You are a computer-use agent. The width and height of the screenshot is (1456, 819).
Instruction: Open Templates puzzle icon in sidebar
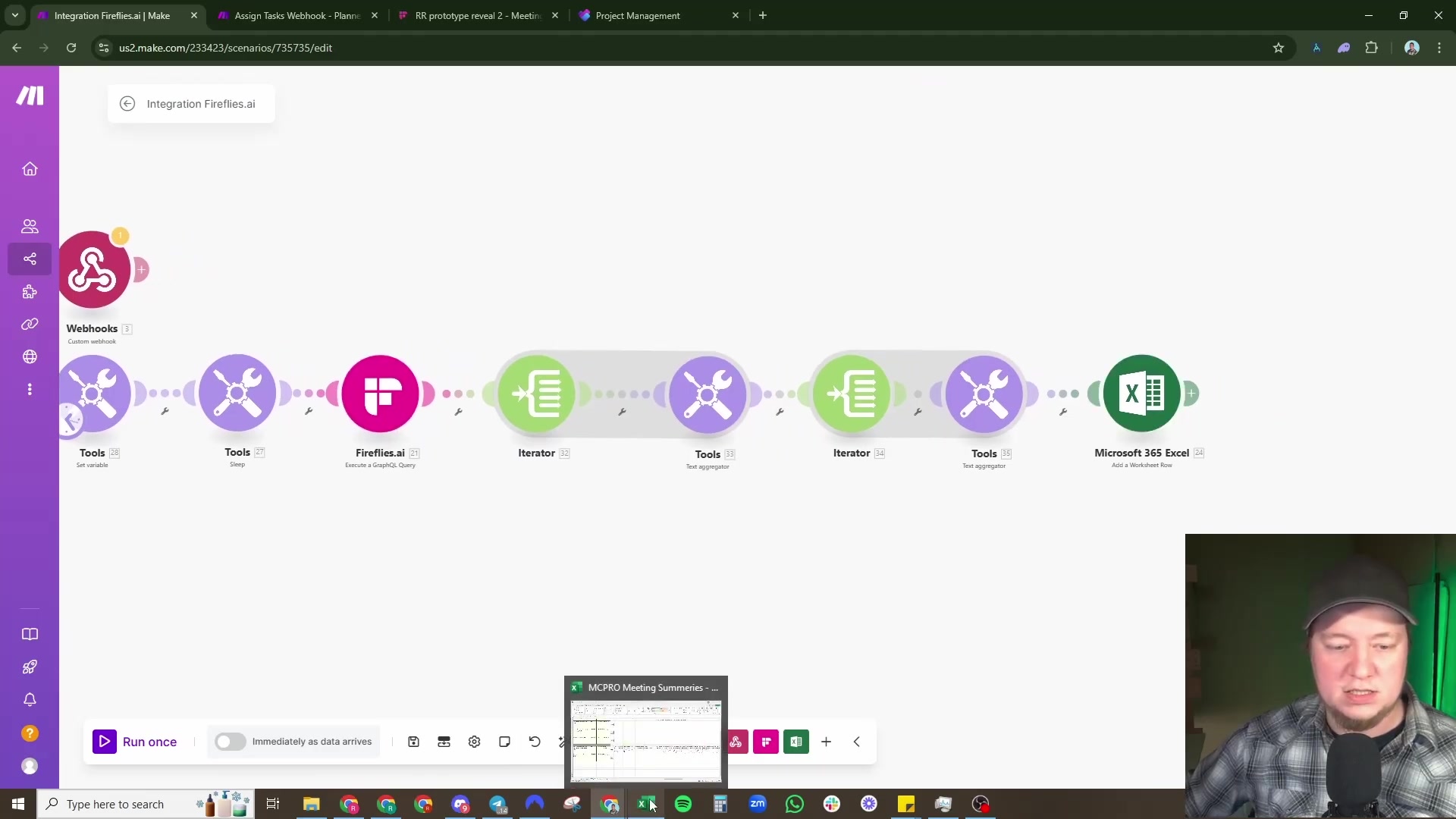click(x=30, y=292)
